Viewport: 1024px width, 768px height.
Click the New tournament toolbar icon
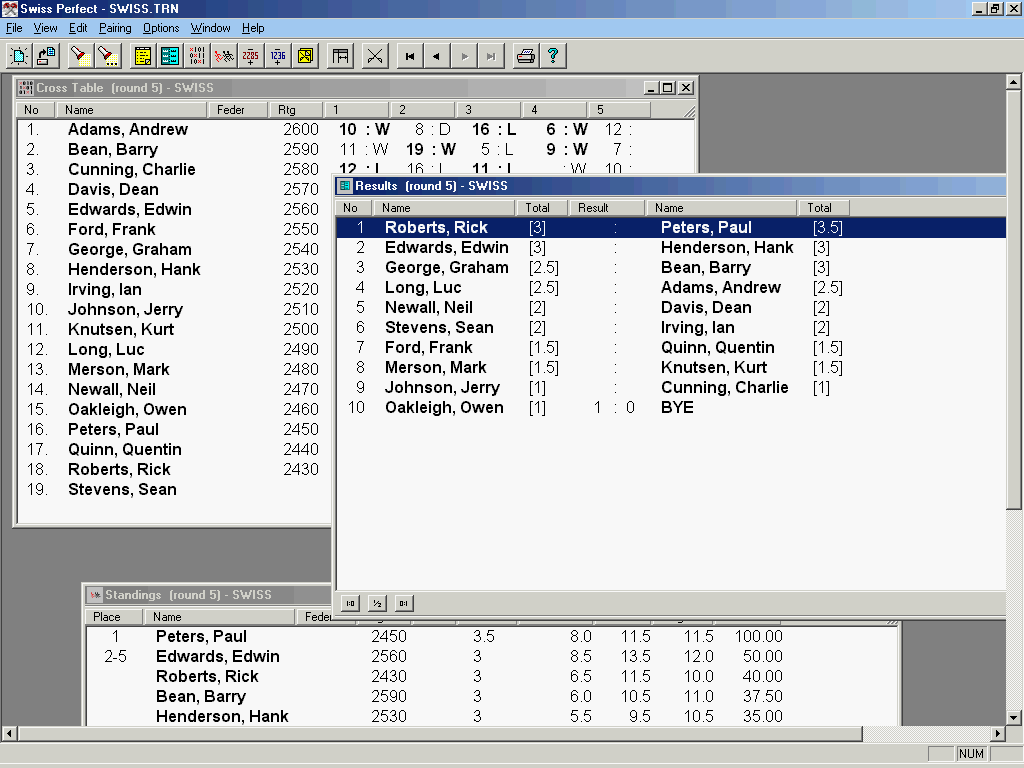(x=20, y=56)
